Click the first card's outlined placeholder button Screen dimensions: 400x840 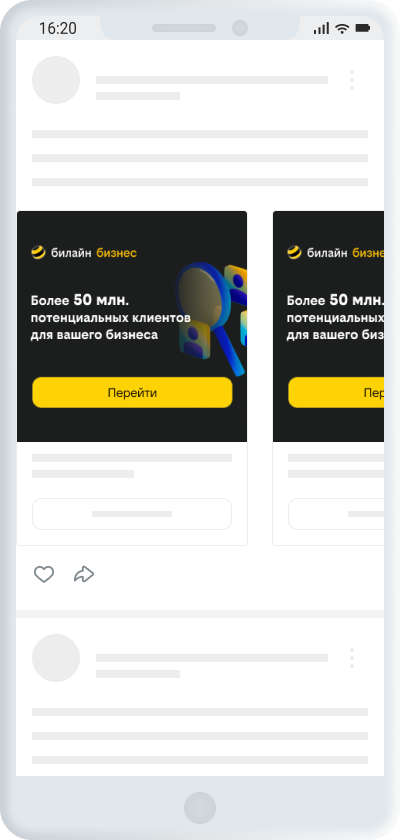[132, 514]
